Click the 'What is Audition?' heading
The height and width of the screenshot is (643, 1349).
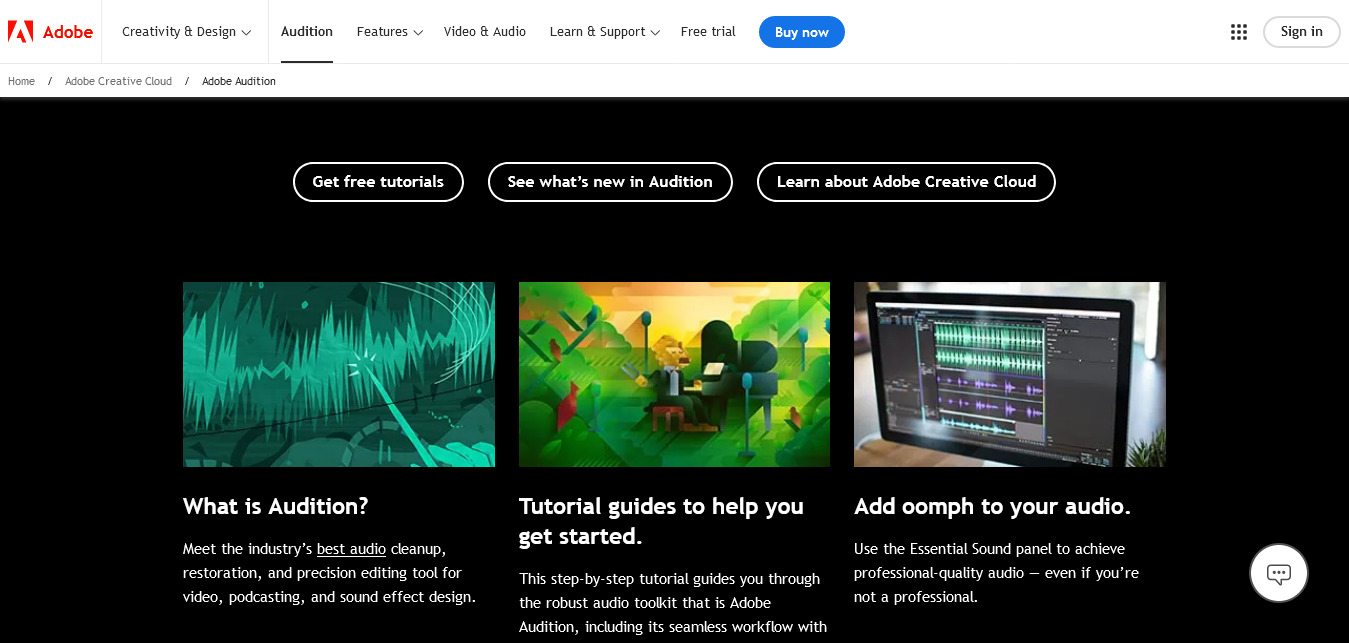coord(276,506)
